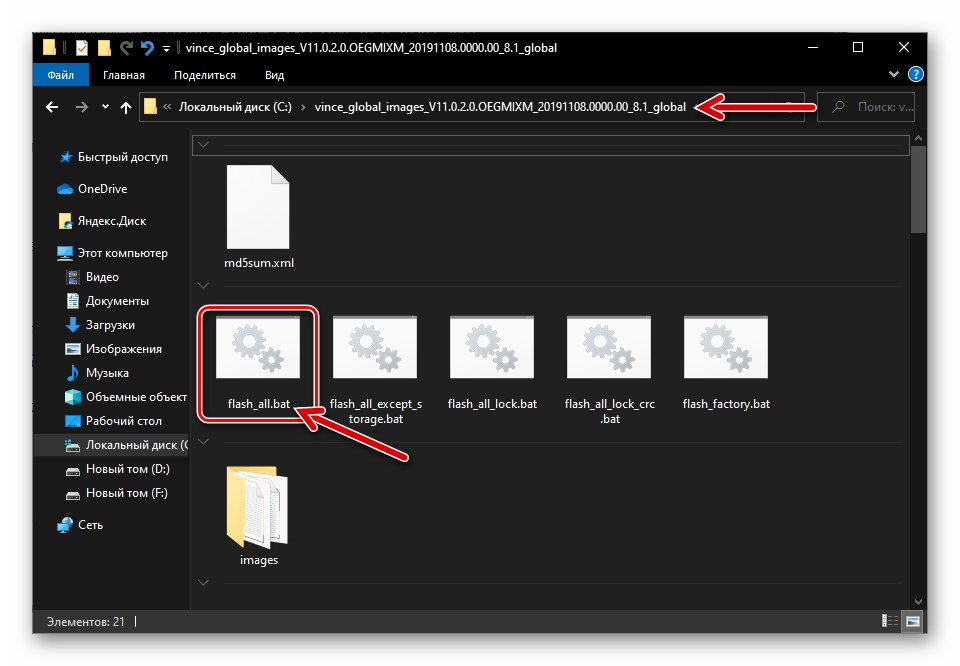Viewport: 960px width, 666px height.
Task: Collapse the file group above flash_all.bat
Action: pyautogui.click(x=203, y=285)
